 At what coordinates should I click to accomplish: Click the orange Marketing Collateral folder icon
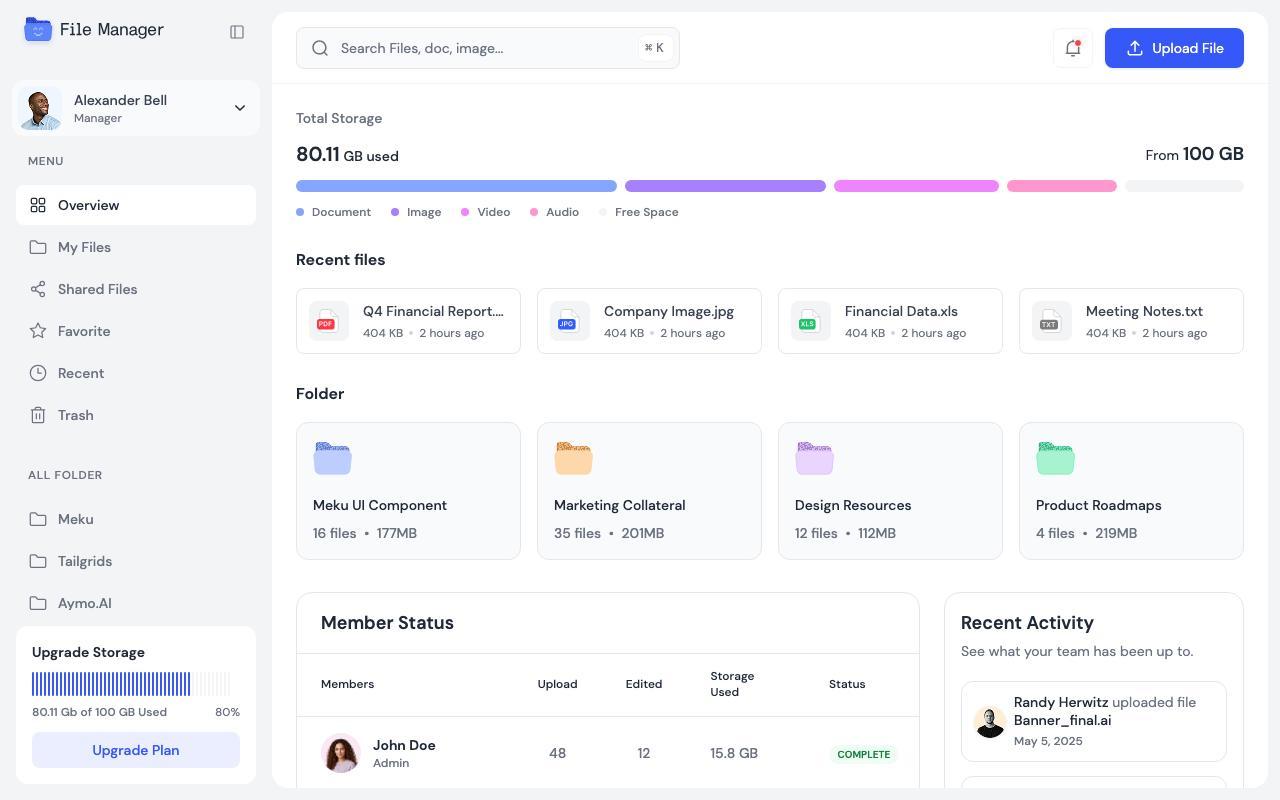click(574, 458)
